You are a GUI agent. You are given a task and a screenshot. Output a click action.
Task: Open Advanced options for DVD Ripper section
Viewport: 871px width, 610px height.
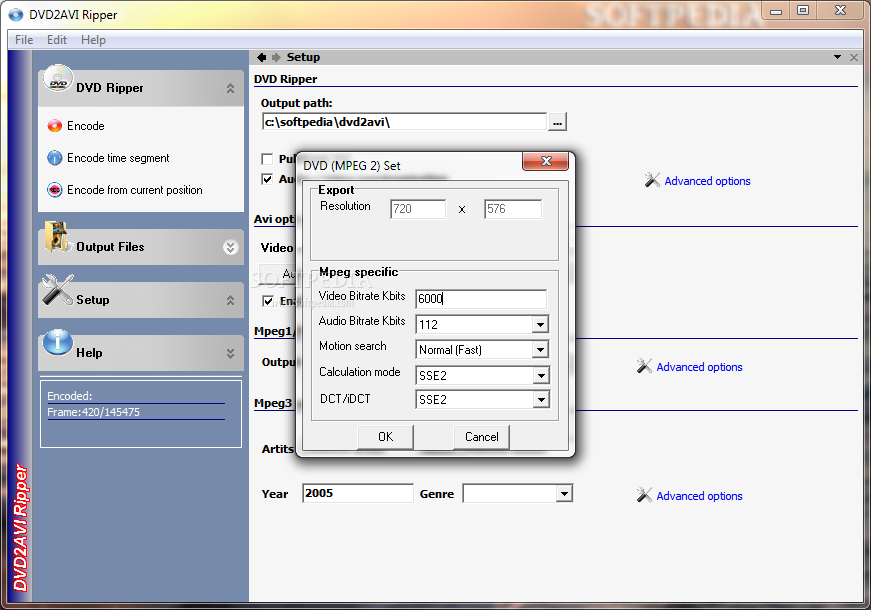point(707,181)
